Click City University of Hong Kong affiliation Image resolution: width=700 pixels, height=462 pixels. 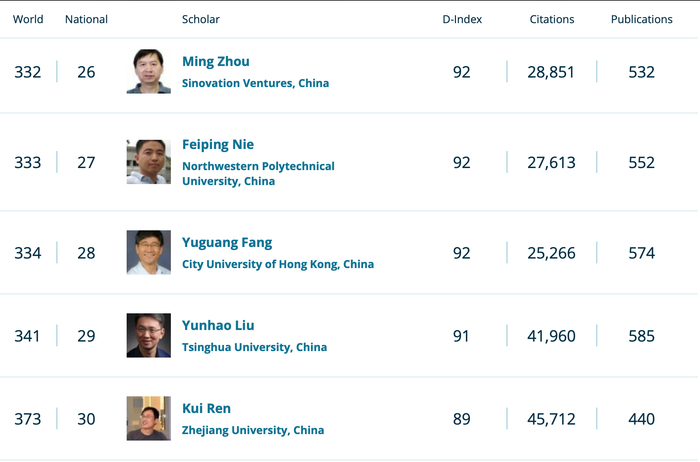tap(278, 265)
